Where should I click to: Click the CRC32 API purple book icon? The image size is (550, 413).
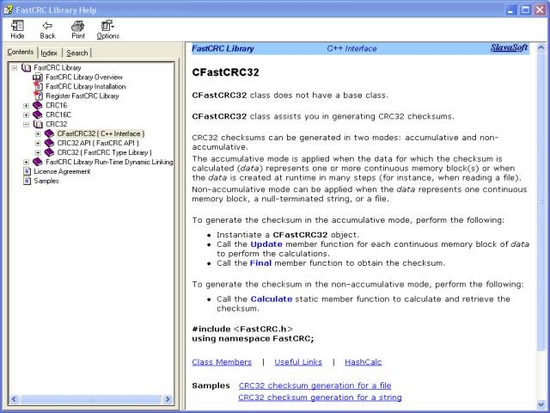tap(49, 143)
